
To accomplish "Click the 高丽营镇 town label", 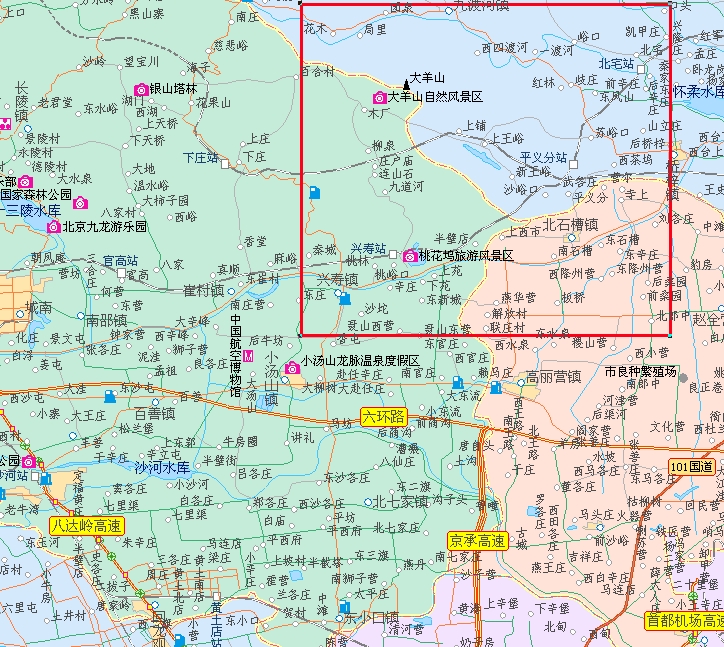I will point(554,377).
